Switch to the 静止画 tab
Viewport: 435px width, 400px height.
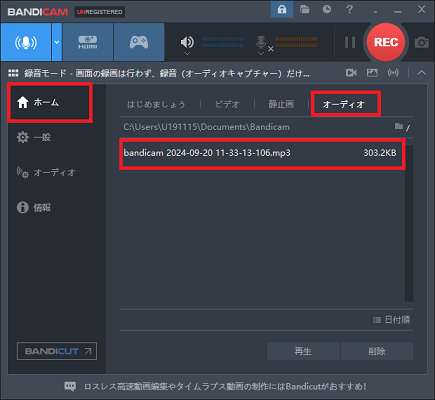281,104
